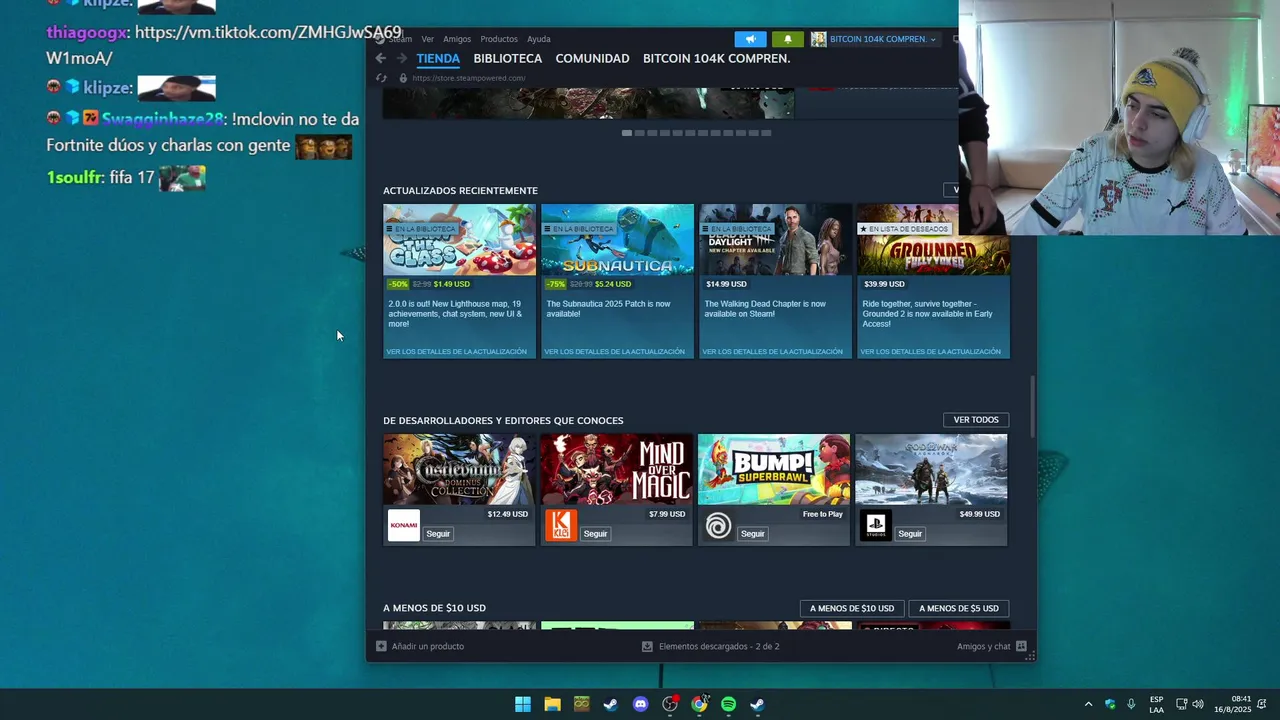Open Google Chrome from the taskbar

(699, 704)
